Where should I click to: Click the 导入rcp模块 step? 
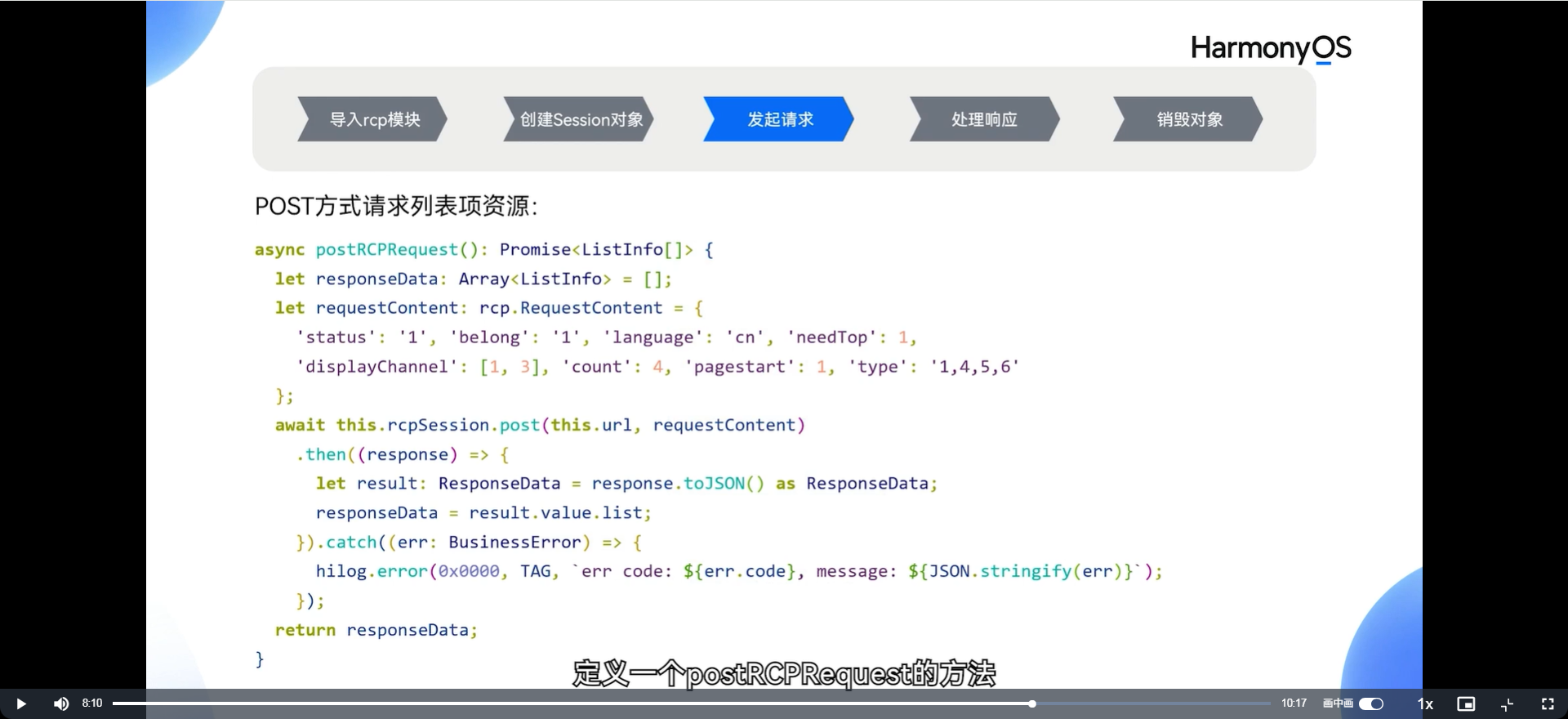click(x=372, y=119)
